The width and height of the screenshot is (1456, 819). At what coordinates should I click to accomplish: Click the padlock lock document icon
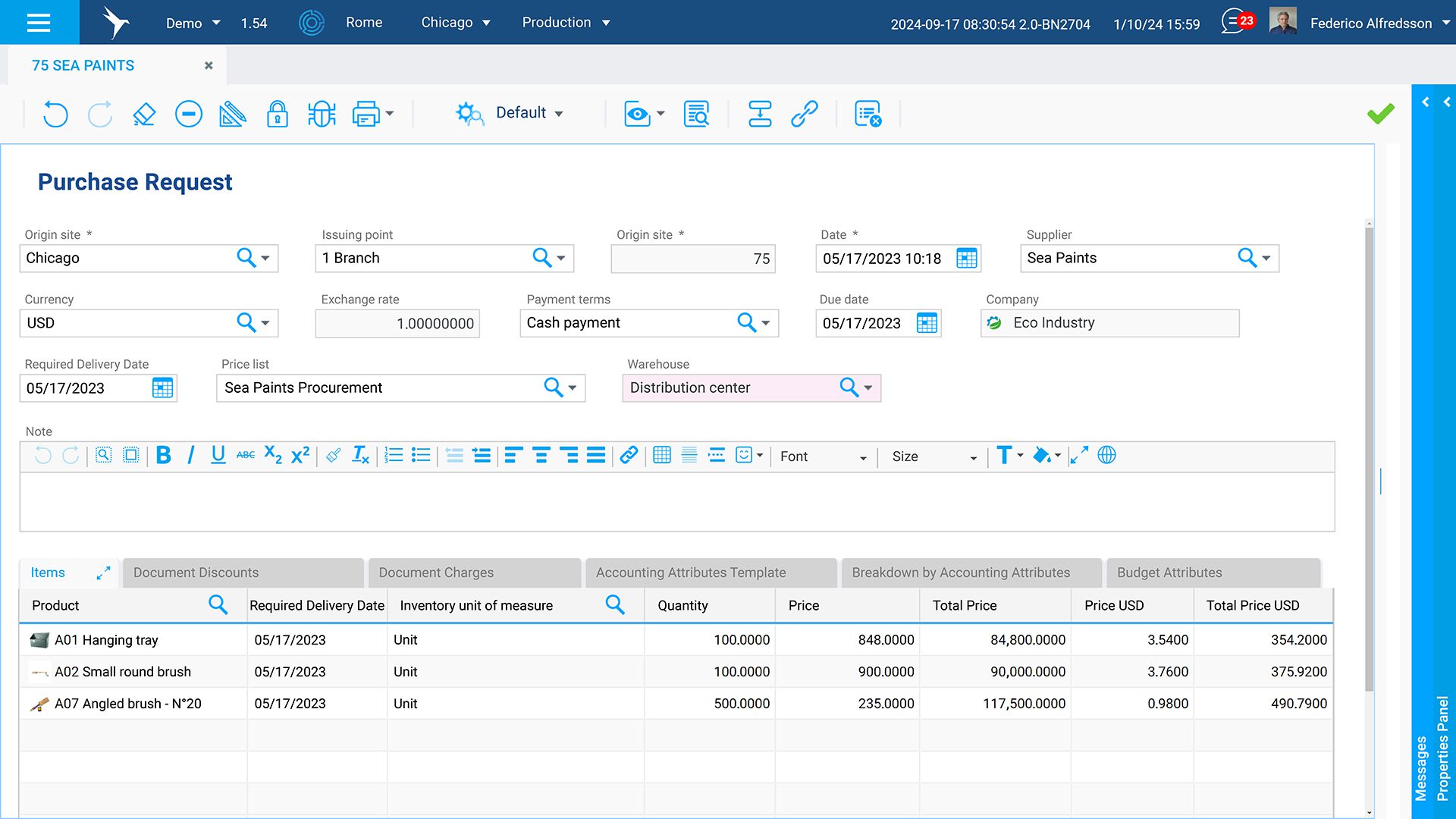(x=278, y=114)
